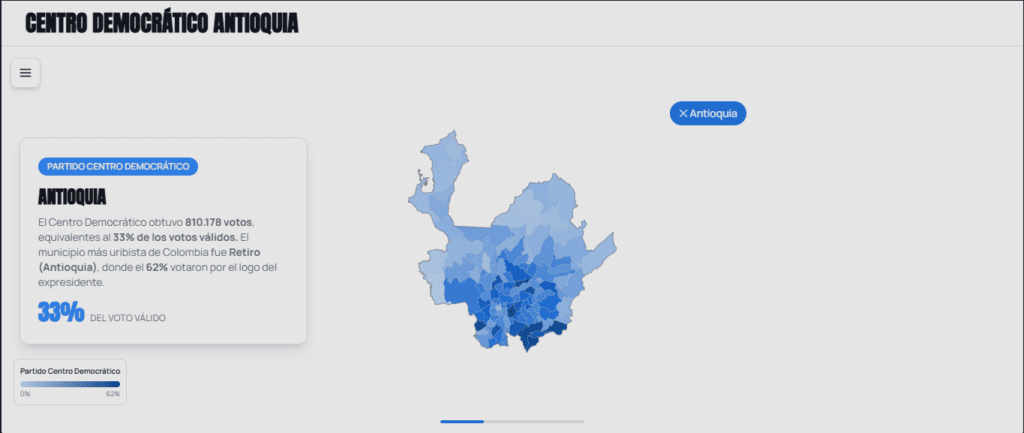Click the X icon on the Antioquia chip
1024x433 pixels.
point(683,114)
